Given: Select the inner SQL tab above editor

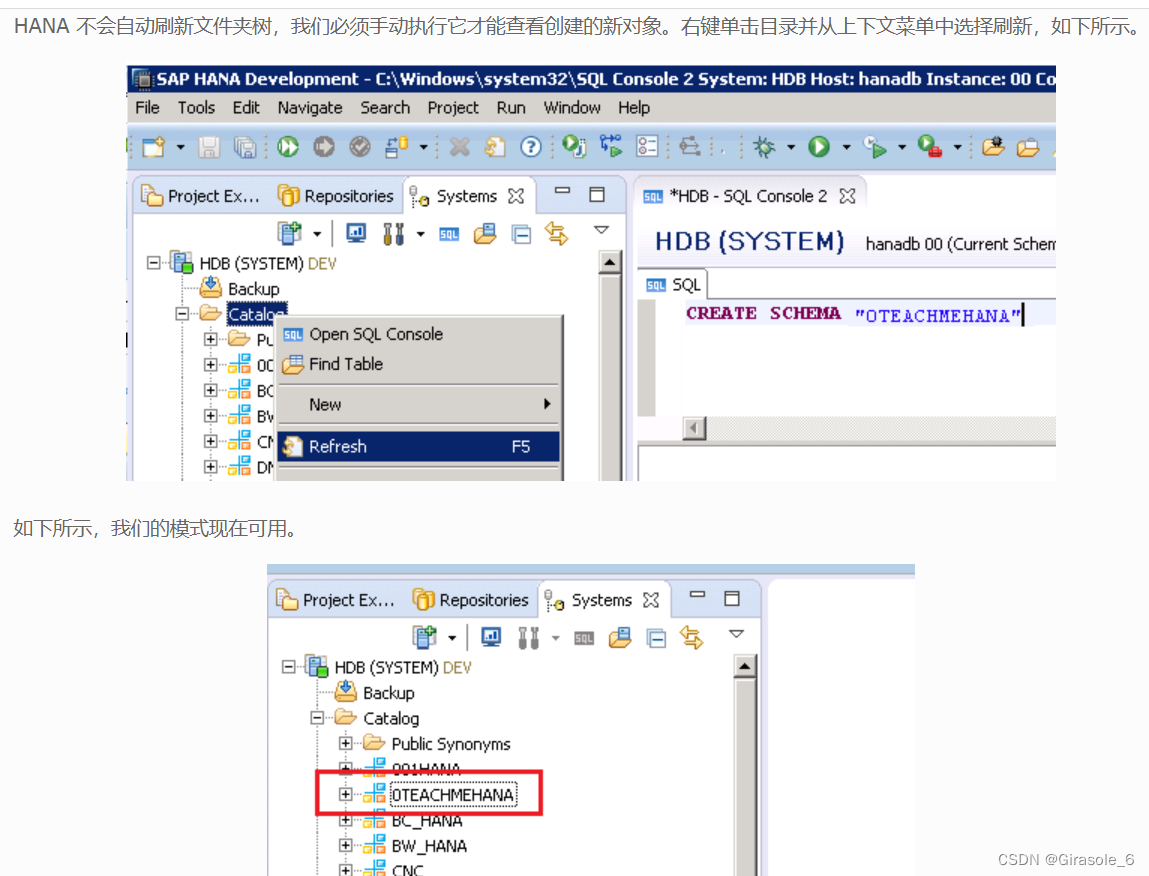Looking at the screenshot, I should click(673, 285).
